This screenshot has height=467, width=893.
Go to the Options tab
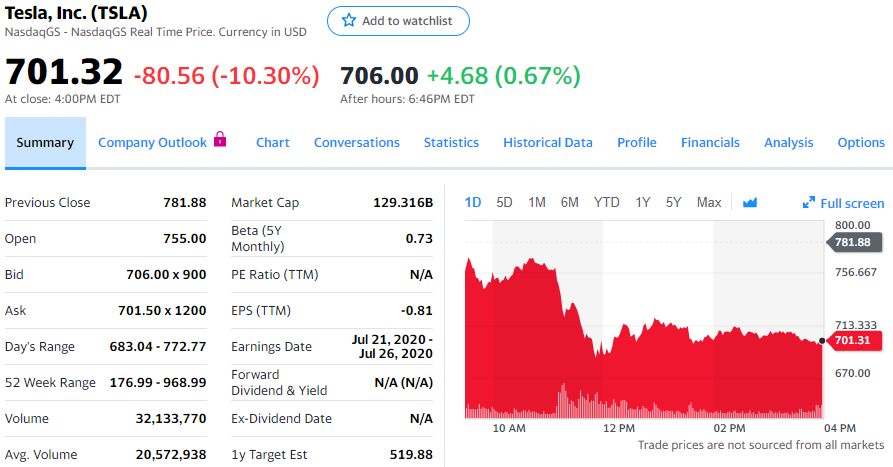click(x=861, y=143)
